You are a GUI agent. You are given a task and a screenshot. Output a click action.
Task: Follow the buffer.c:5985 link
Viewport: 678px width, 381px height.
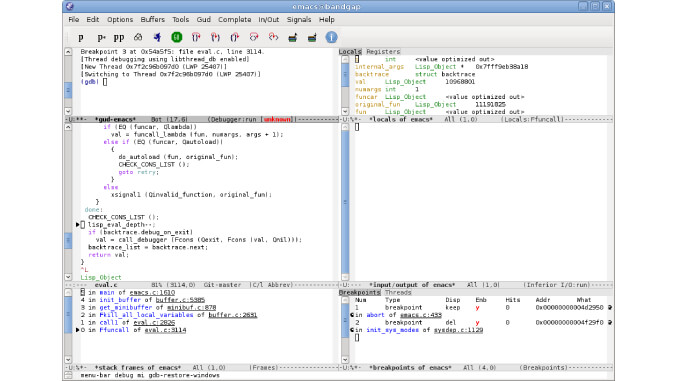click(x=180, y=300)
